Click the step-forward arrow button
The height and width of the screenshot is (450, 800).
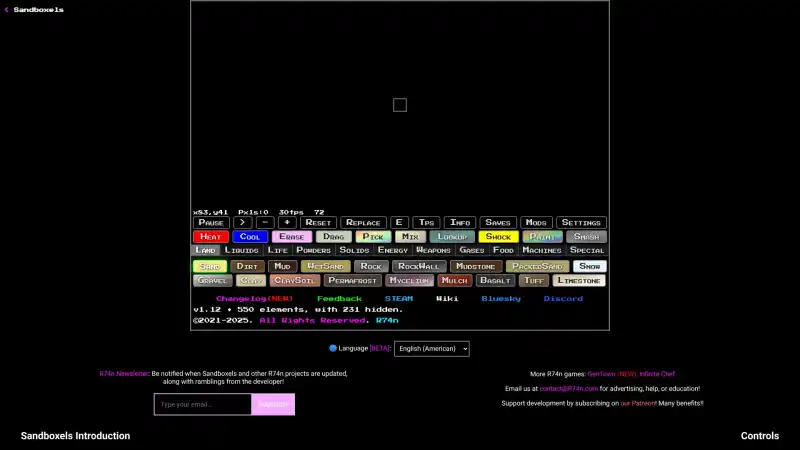coord(242,223)
